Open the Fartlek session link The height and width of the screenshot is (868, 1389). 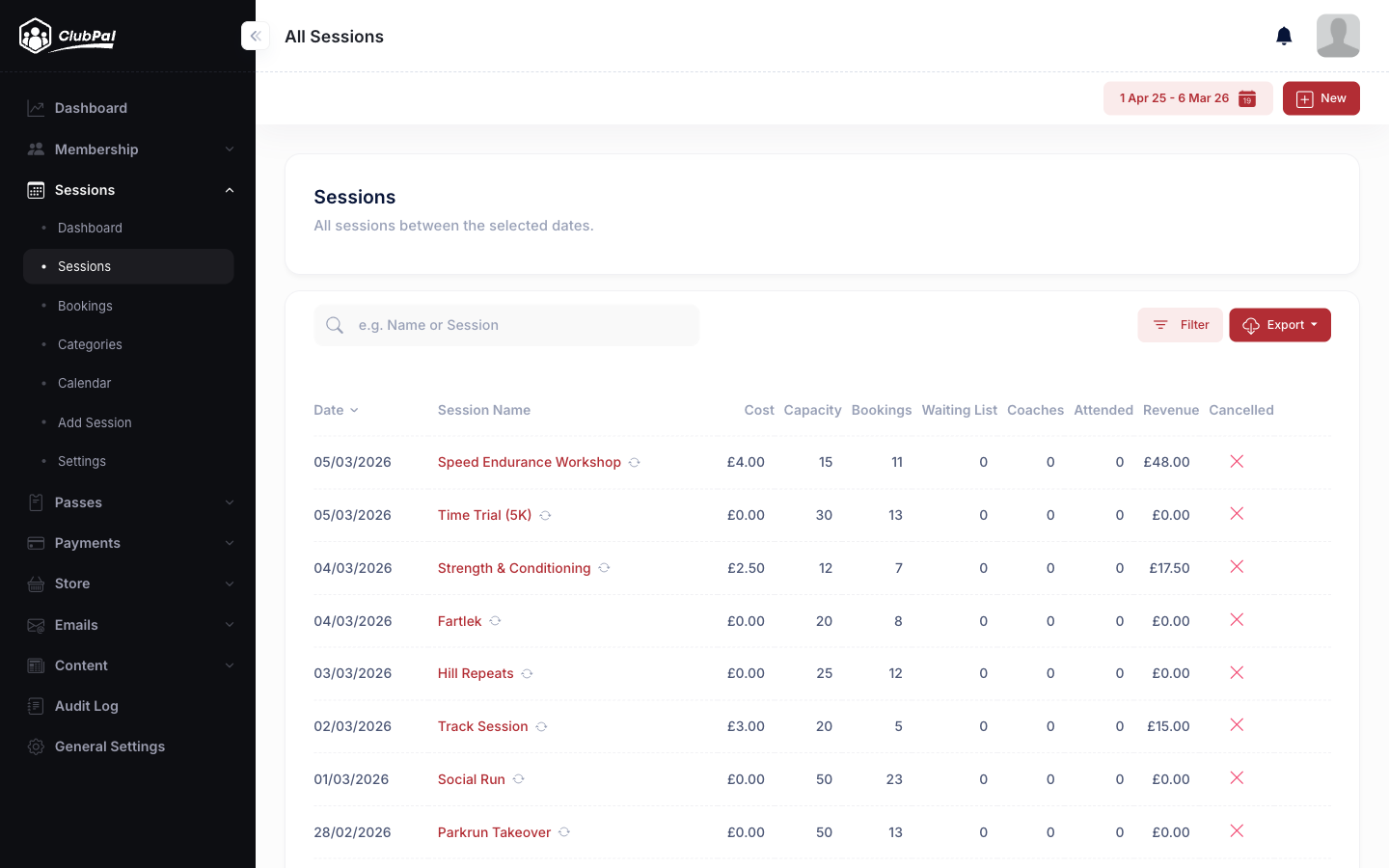pyautogui.click(x=460, y=621)
